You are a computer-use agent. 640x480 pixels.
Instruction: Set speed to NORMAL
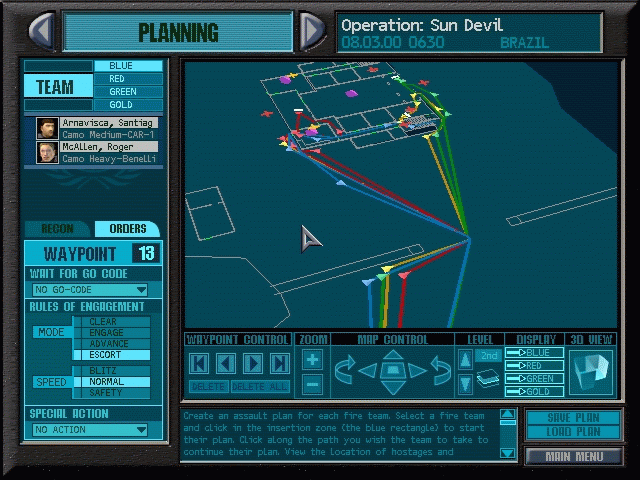click(x=111, y=382)
